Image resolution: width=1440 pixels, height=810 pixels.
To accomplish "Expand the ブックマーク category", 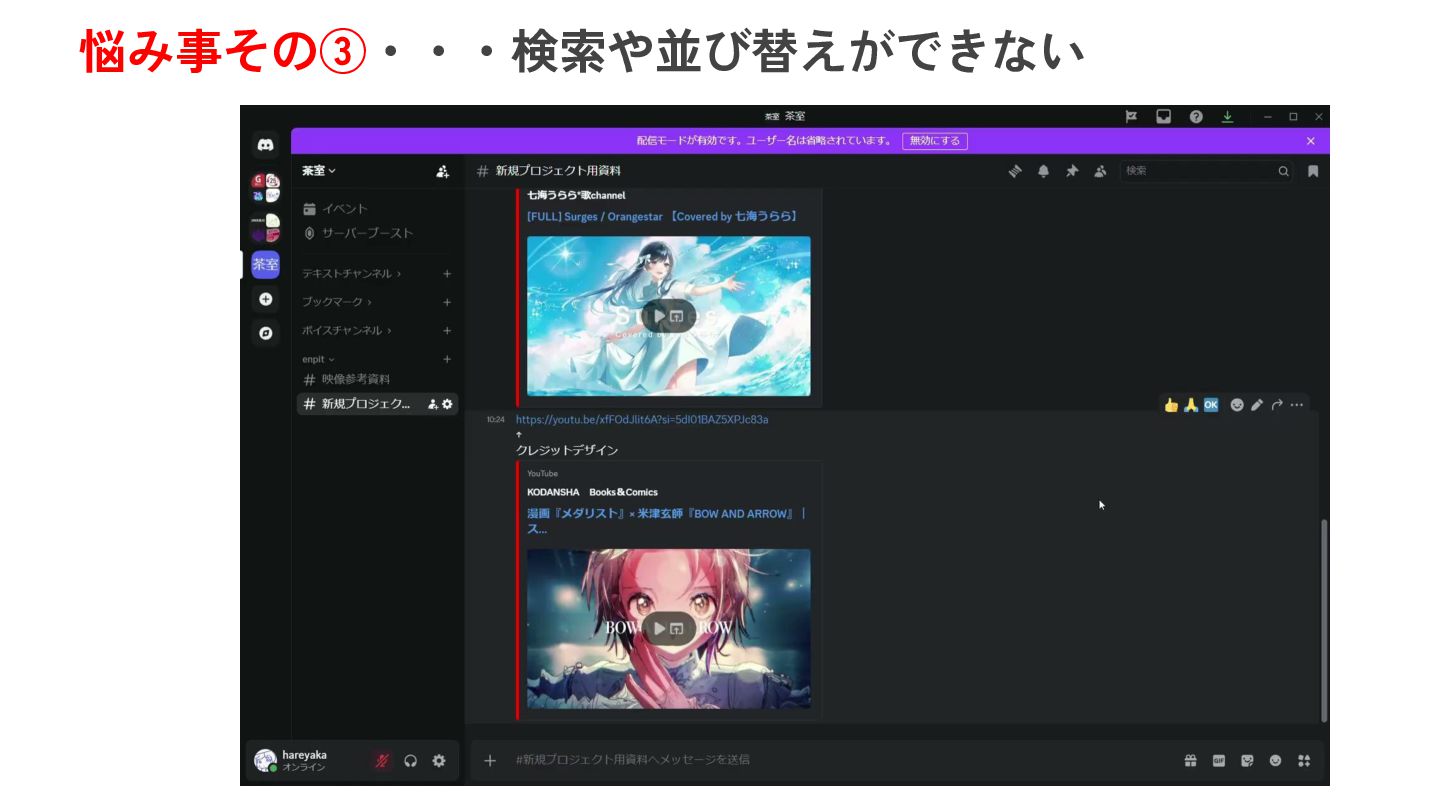I will 336,301.
